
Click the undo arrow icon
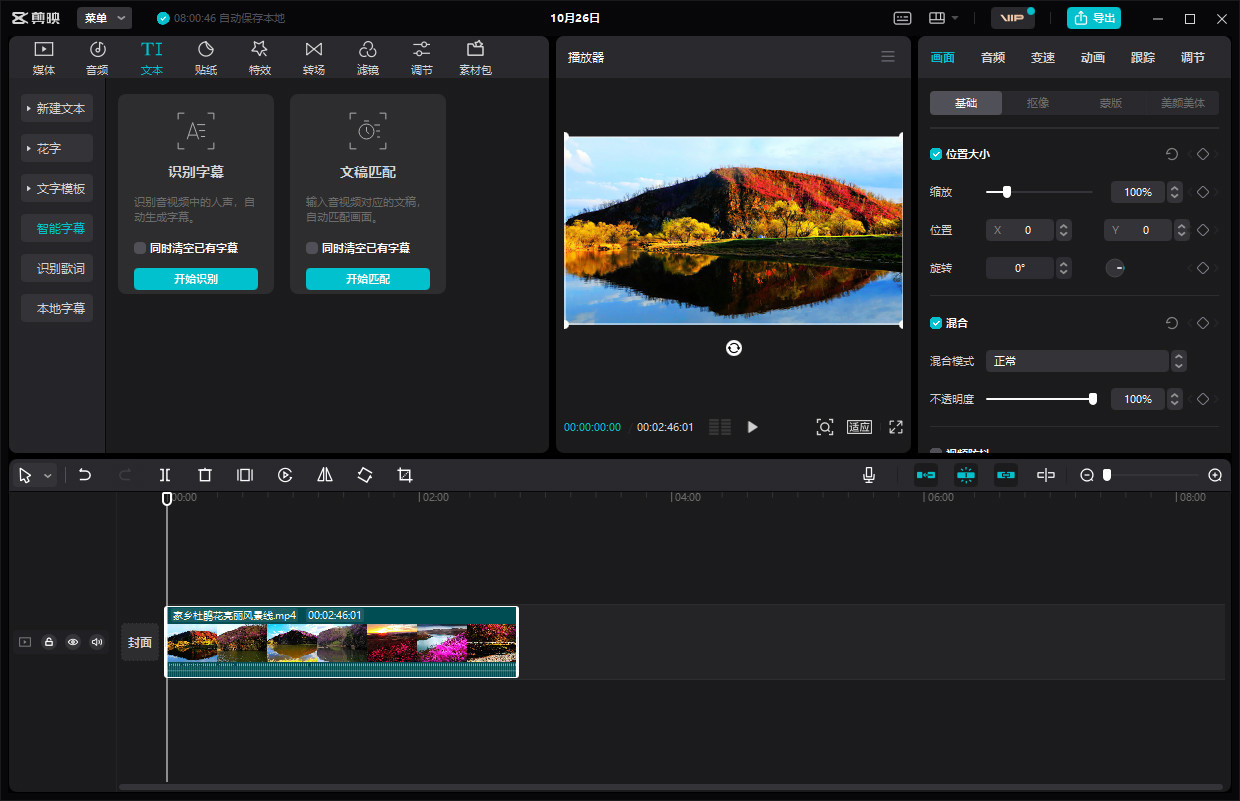coord(85,475)
